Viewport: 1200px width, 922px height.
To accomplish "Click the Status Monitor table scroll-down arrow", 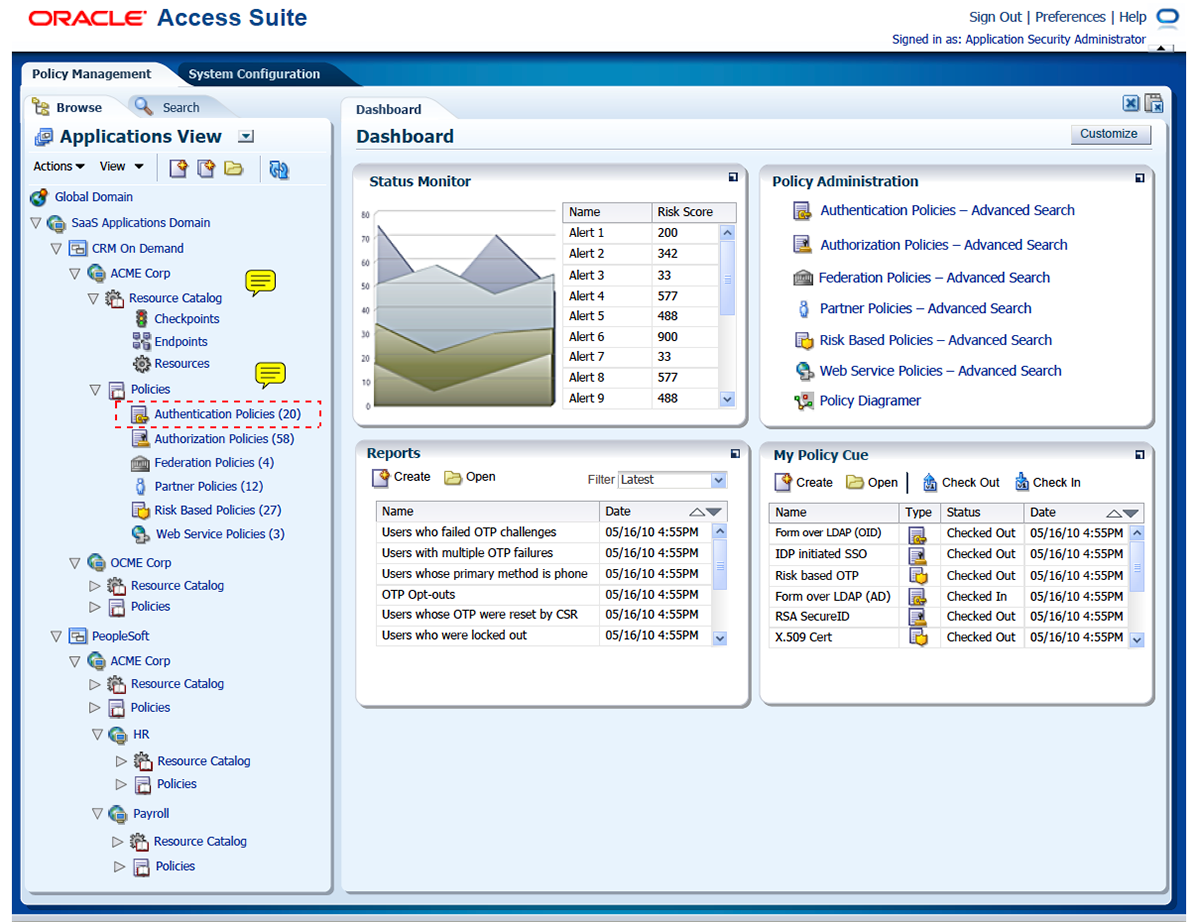I will [x=727, y=399].
